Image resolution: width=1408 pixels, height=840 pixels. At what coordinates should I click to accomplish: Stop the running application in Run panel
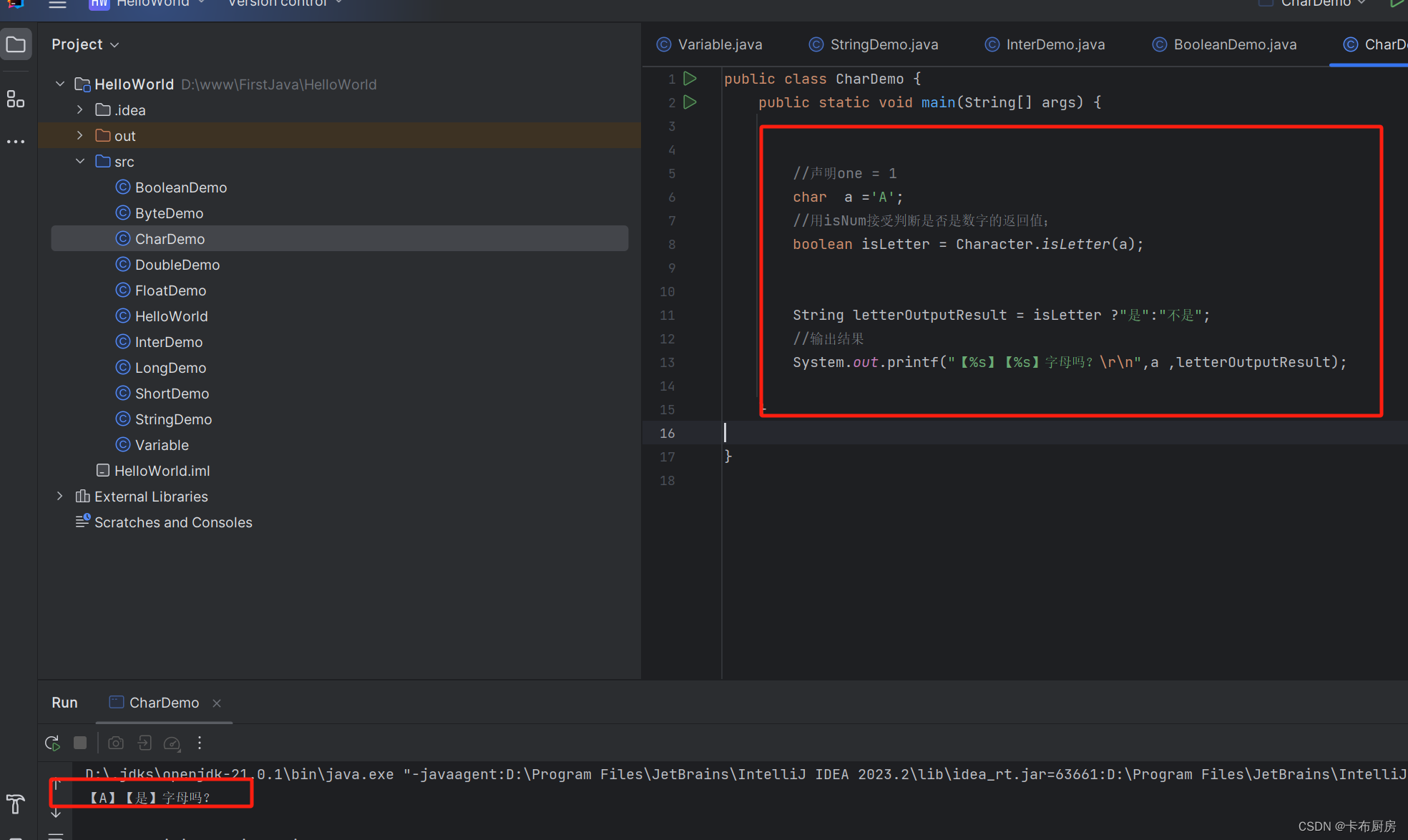(79, 743)
